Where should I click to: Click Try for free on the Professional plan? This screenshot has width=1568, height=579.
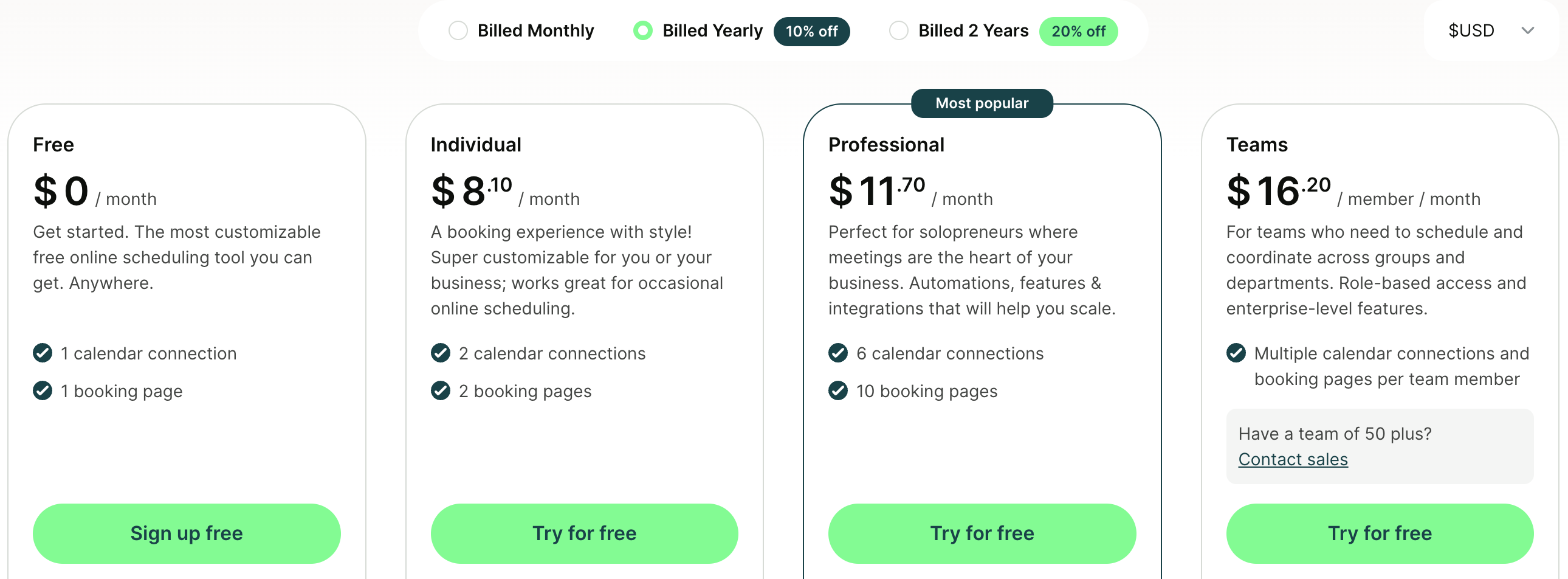[x=982, y=533]
